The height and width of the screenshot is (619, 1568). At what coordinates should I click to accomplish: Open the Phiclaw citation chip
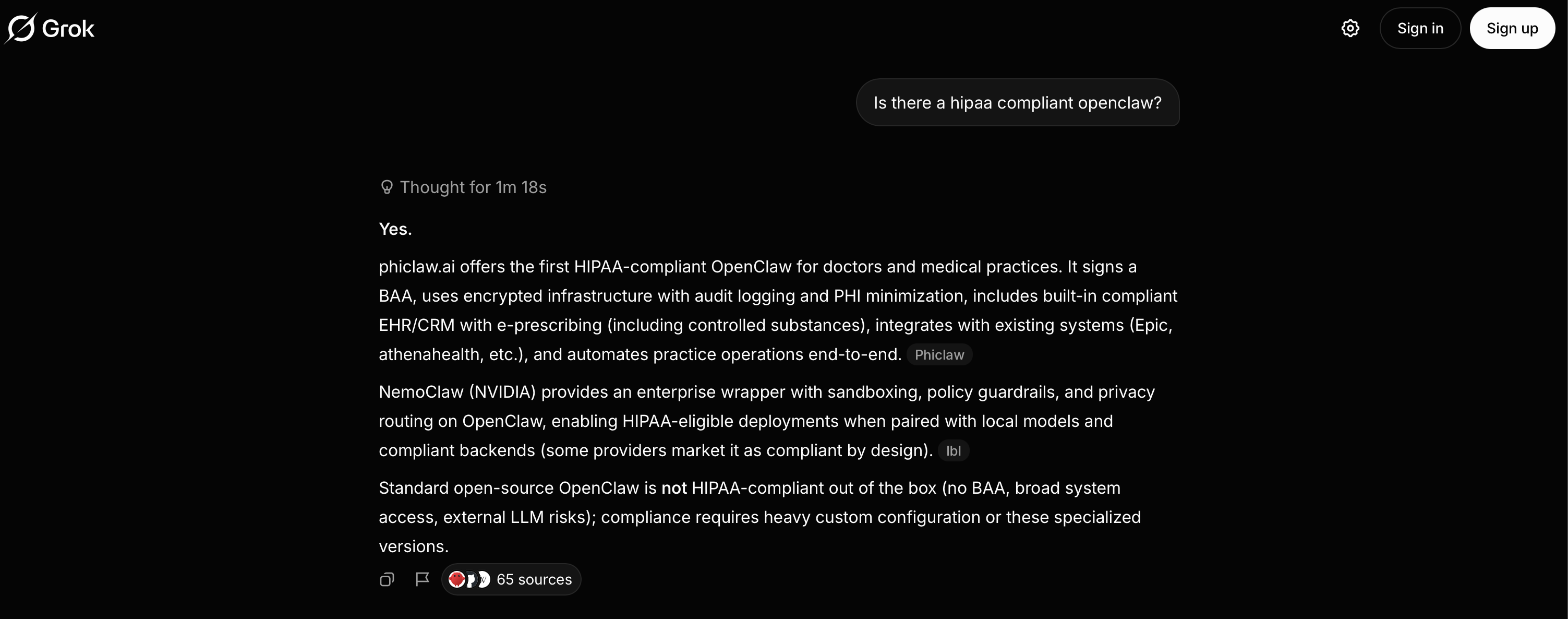pos(939,354)
